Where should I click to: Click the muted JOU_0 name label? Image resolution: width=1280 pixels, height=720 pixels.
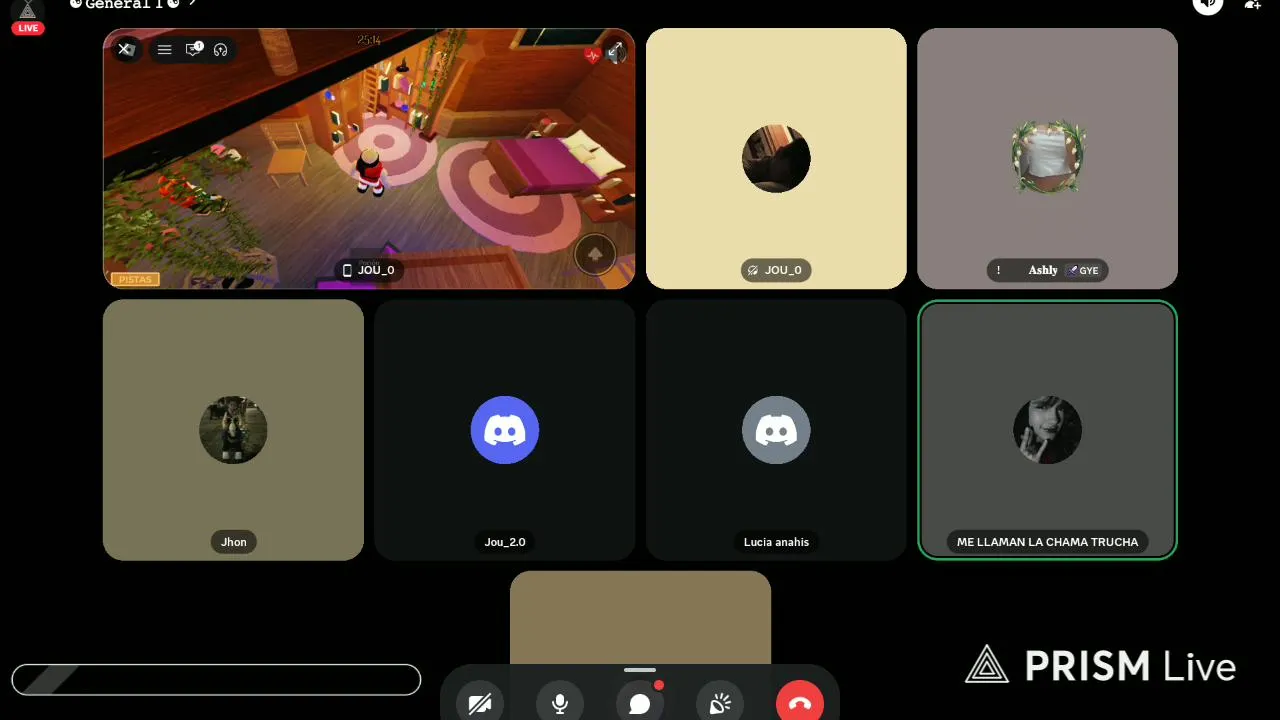(776, 270)
